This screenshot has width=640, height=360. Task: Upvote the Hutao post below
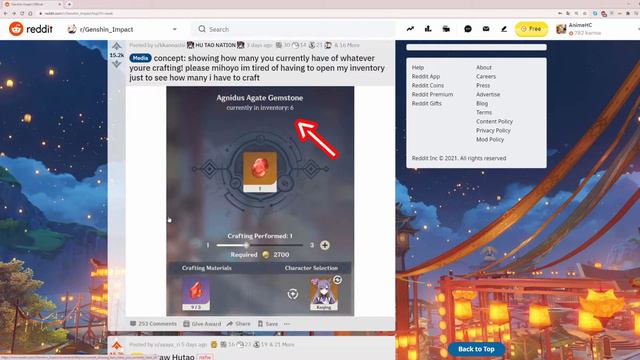point(117,345)
